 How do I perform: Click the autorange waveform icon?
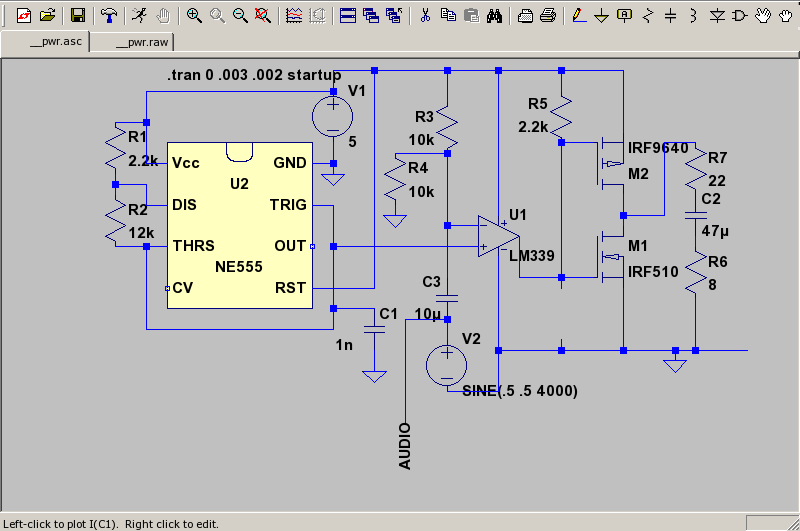(294, 16)
